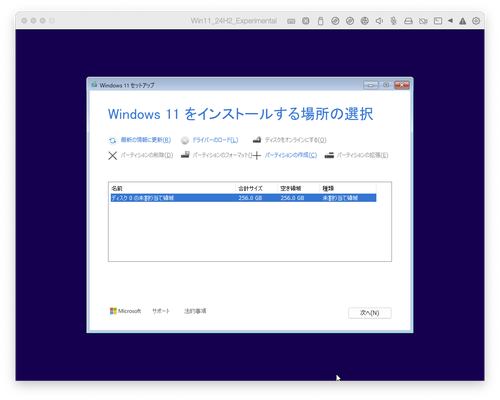500x400 pixels.
Task: Close the Windows 11 セットアップ dialog
Action: pos(402,85)
